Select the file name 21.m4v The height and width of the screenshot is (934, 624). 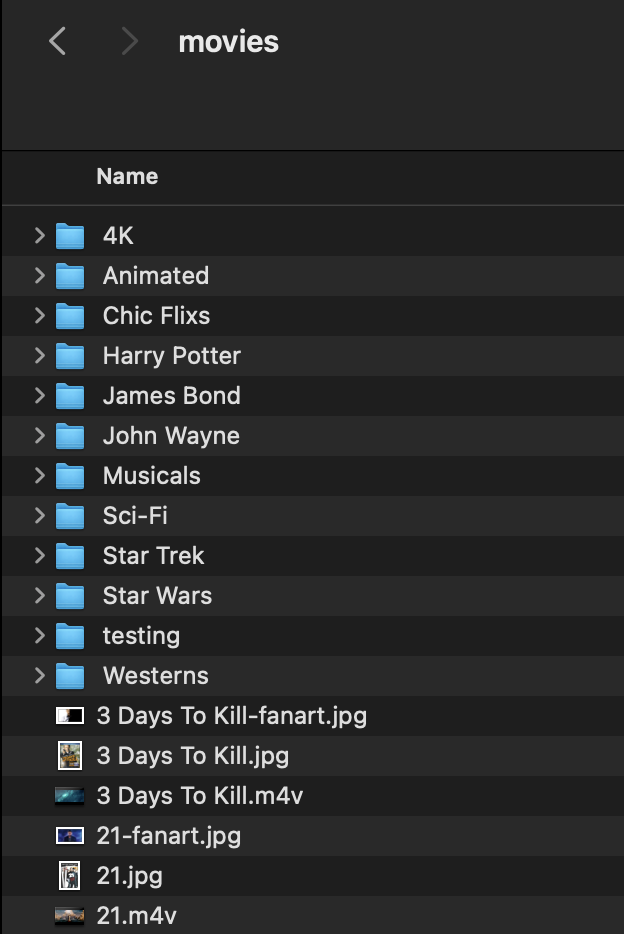tap(137, 916)
